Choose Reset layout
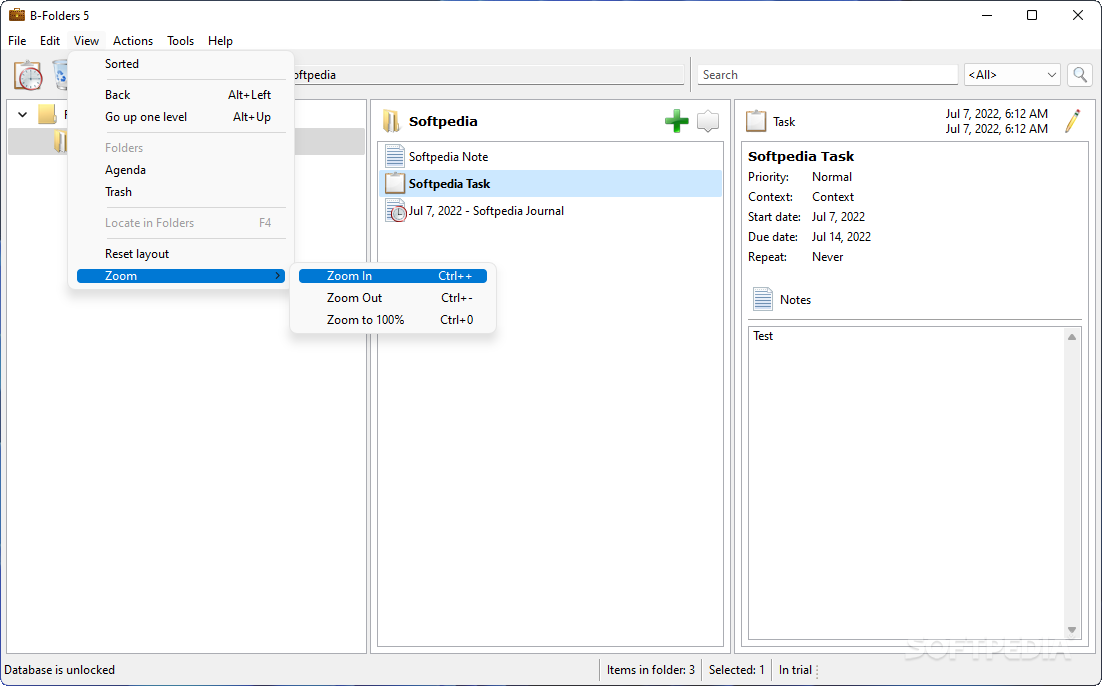The image size is (1102, 686). point(181,254)
